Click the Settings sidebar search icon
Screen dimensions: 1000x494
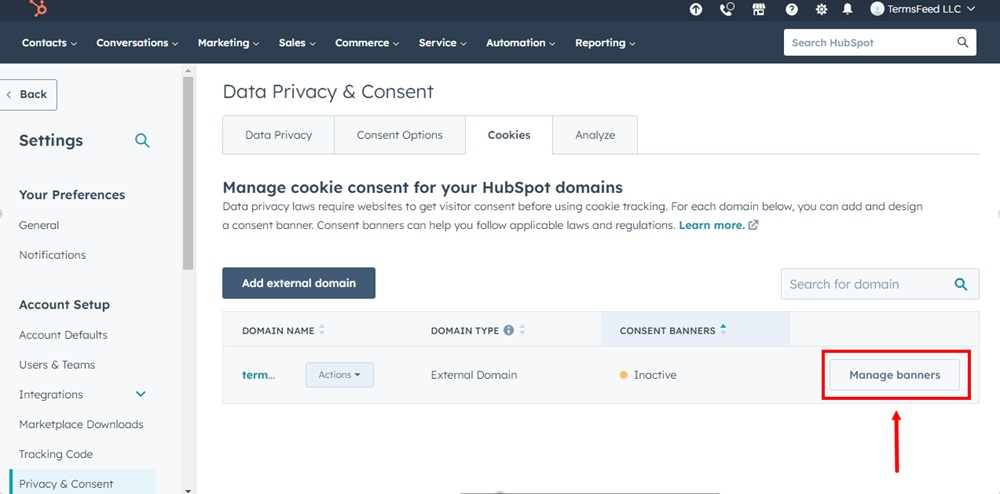click(142, 141)
